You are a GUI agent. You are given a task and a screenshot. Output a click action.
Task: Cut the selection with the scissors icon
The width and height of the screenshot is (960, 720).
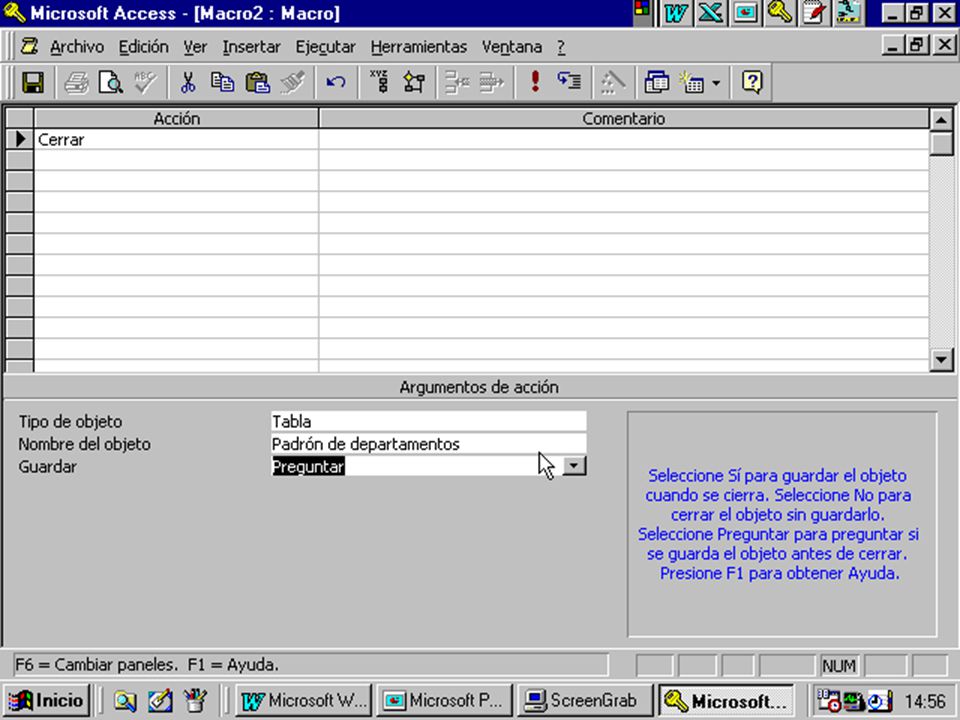point(188,82)
